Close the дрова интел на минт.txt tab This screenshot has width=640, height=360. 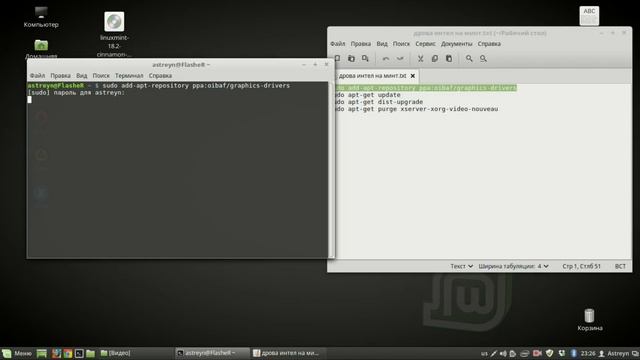[413, 76]
